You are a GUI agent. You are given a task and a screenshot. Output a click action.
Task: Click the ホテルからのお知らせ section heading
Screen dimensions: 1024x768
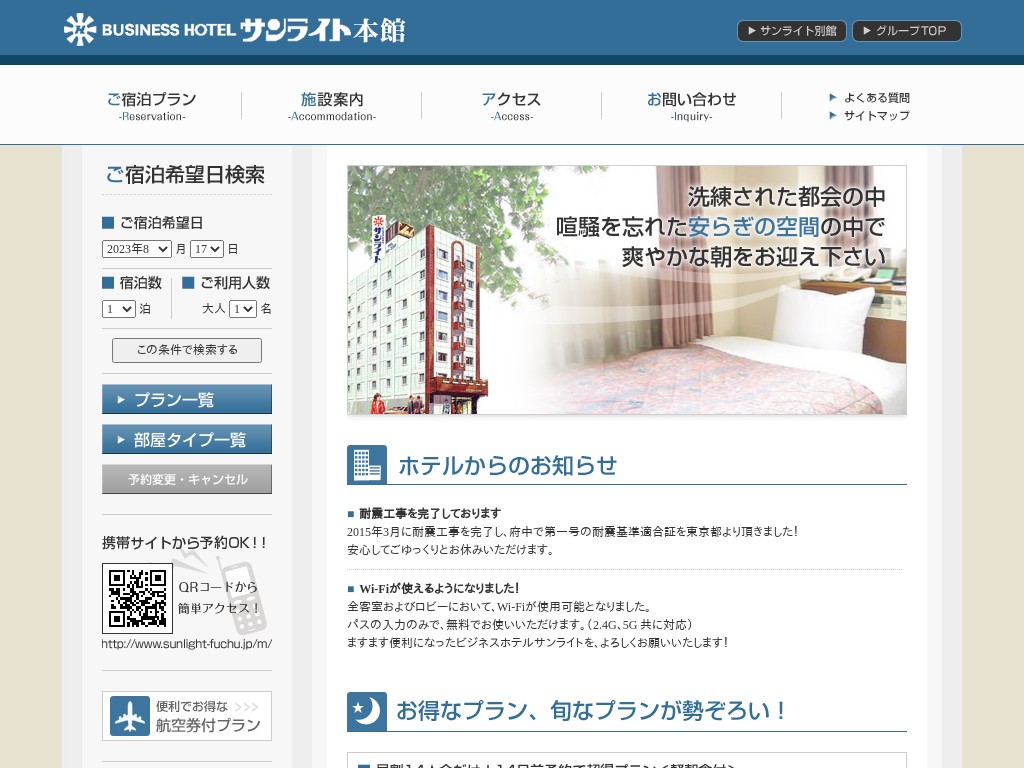coord(507,465)
